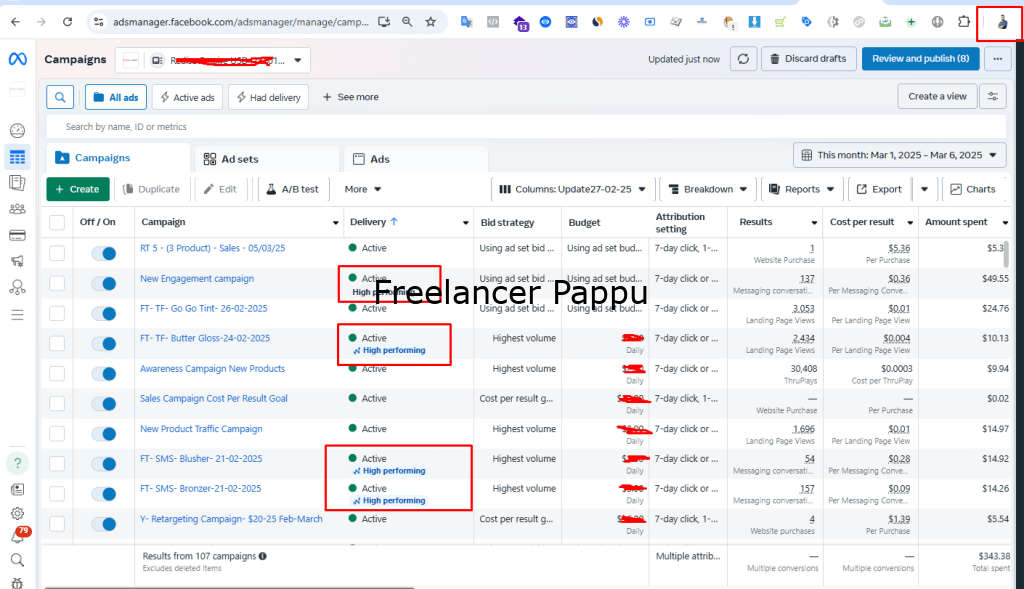Image resolution: width=1024 pixels, height=589 pixels.
Task: Open Account overview gauge icon in sidebar
Action: [18, 131]
